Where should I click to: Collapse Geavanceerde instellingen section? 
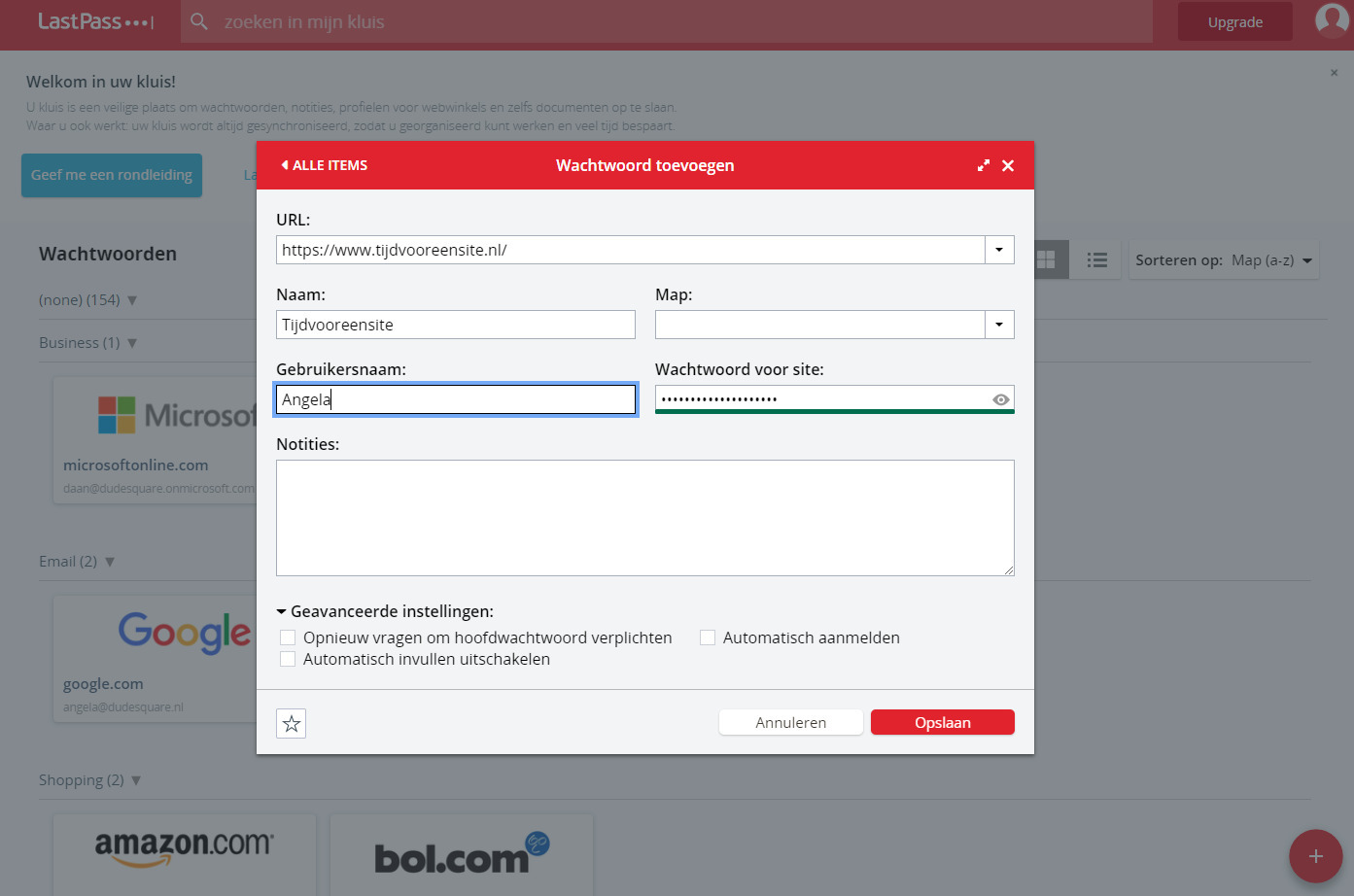pyautogui.click(x=385, y=611)
